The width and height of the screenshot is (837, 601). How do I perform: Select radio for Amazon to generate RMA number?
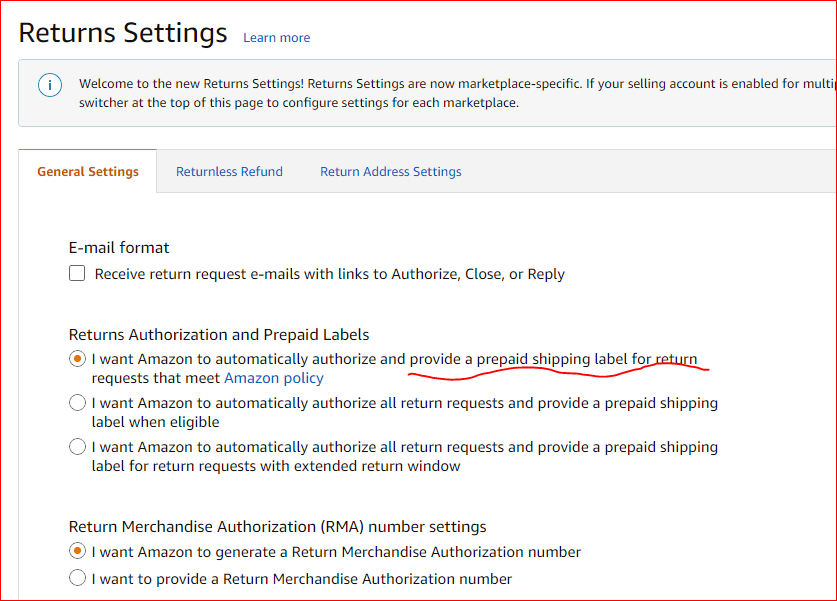click(x=77, y=552)
